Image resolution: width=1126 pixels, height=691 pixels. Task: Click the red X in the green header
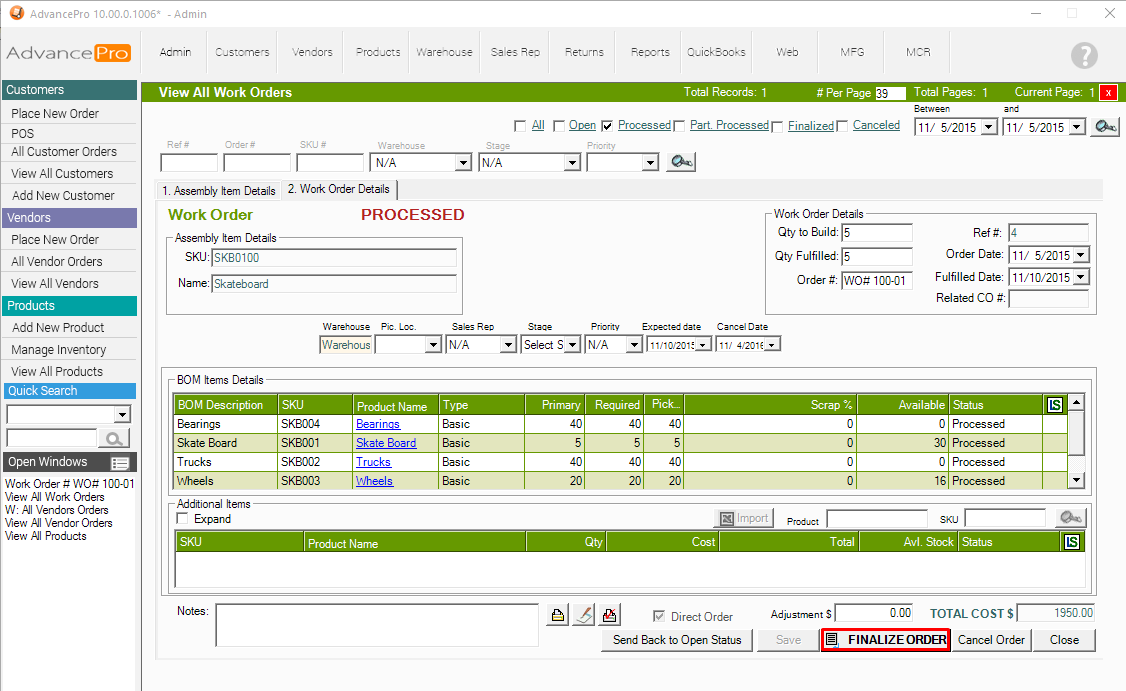[x=1109, y=92]
